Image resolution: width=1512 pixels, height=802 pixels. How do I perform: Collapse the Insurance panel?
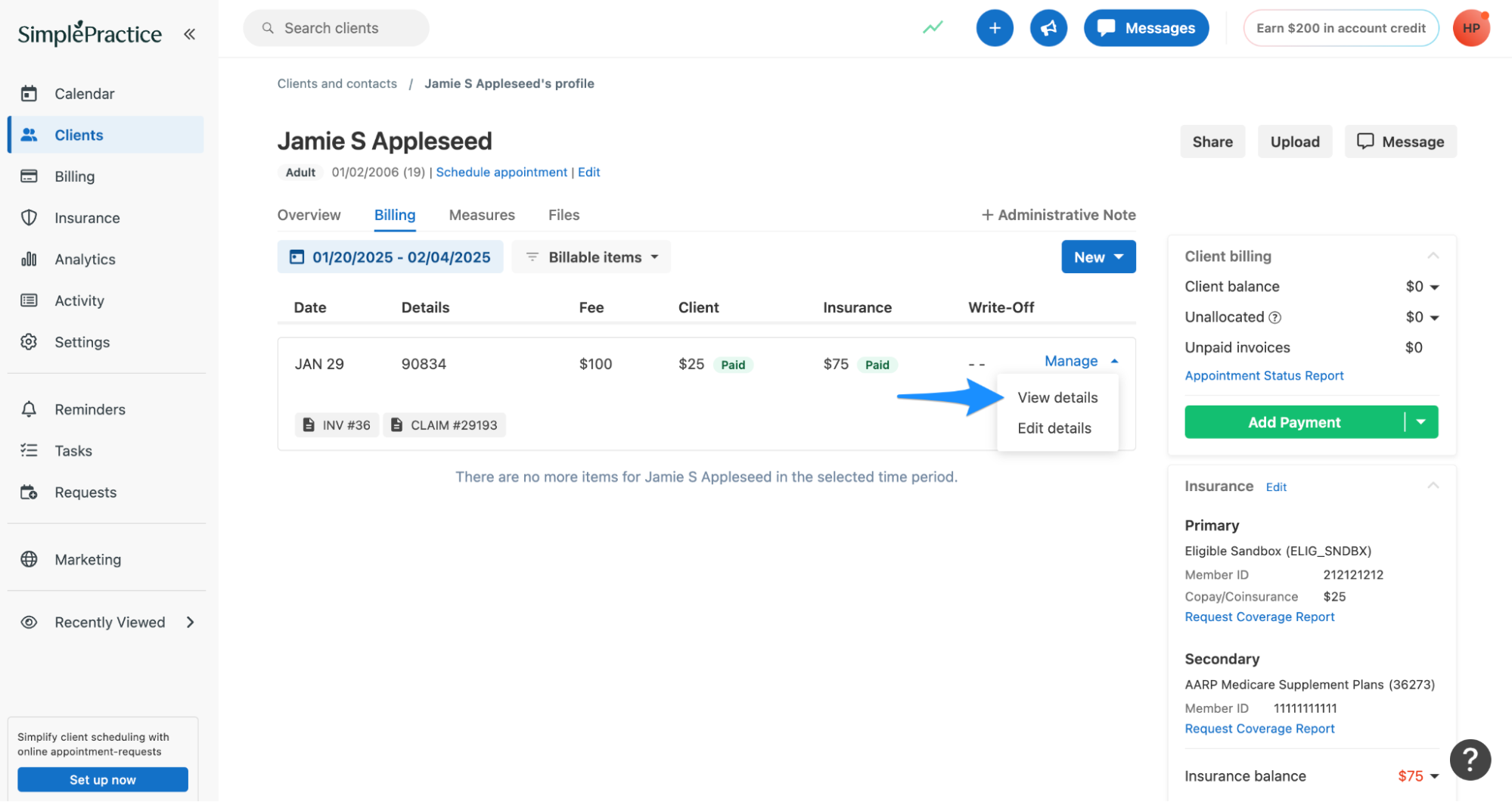coord(1433,486)
